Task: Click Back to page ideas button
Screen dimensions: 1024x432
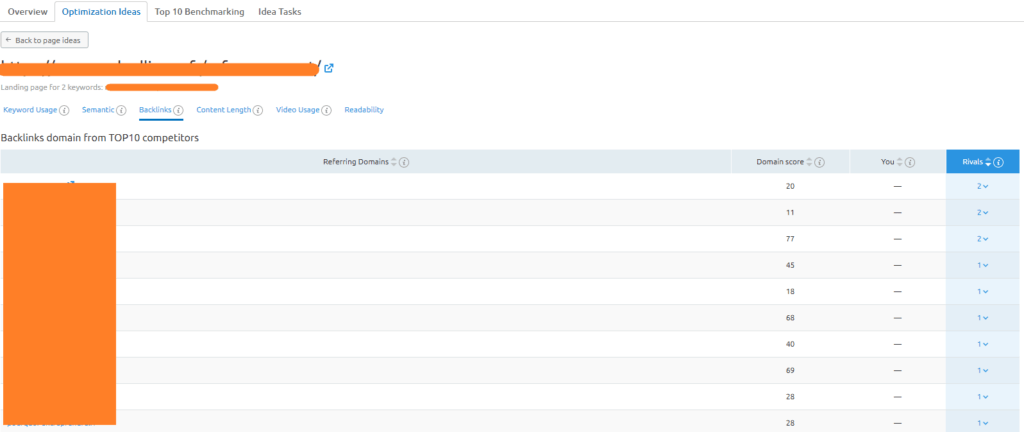Action: tap(46, 40)
